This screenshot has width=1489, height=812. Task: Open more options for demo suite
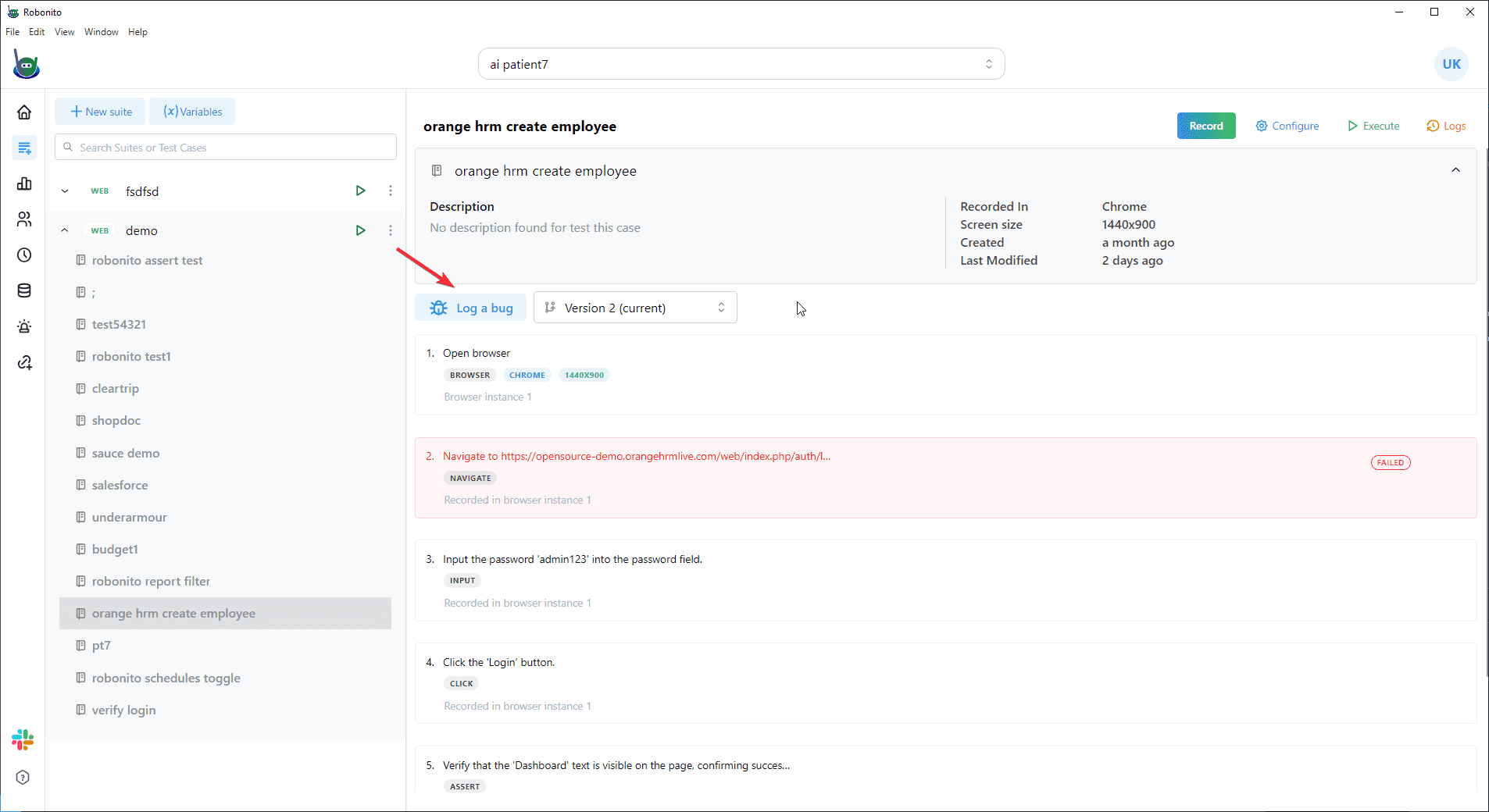(x=391, y=230)
